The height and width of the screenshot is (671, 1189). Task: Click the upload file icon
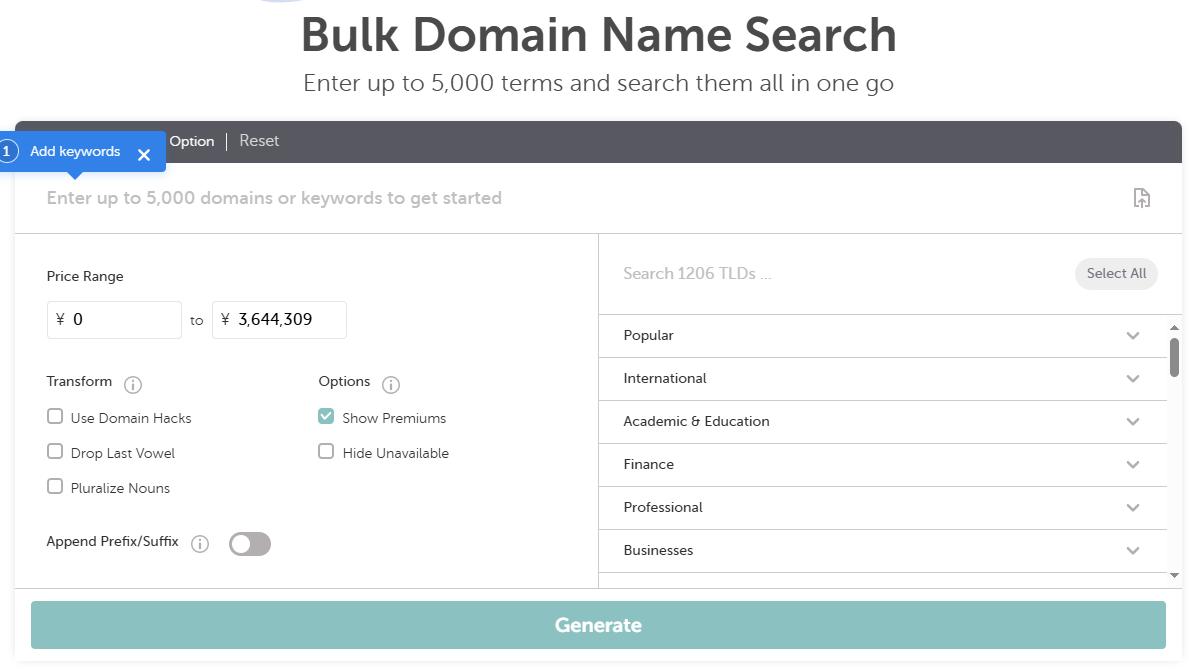[1141, 198]
